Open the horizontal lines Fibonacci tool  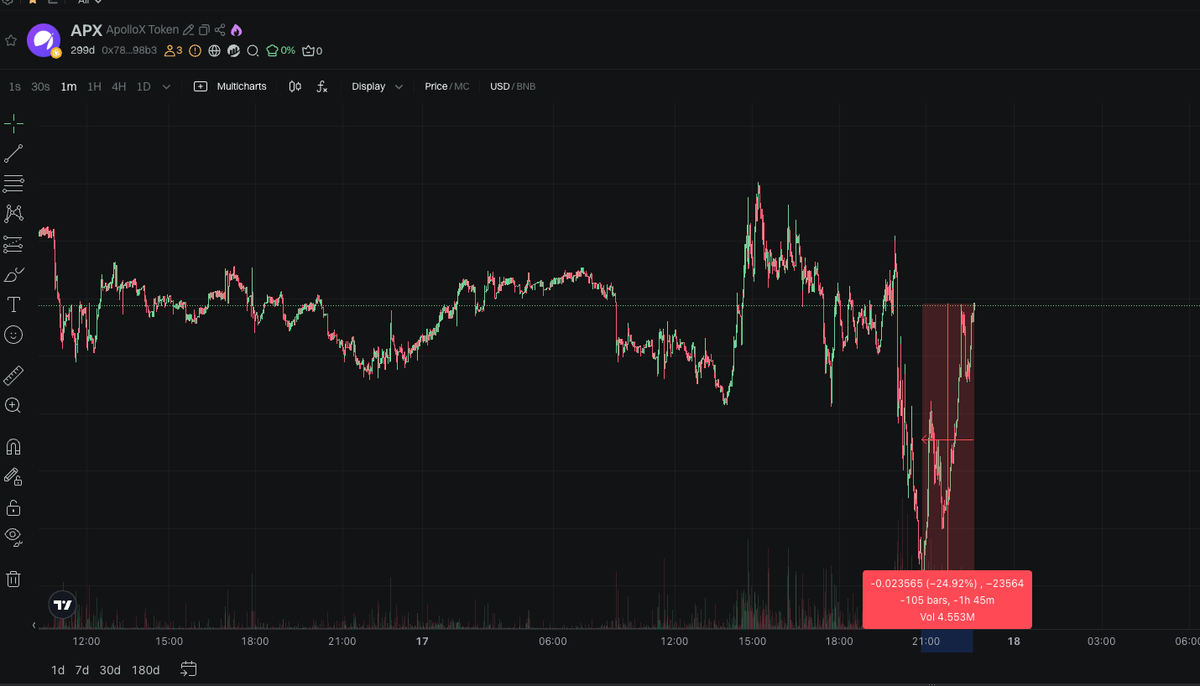14,184
